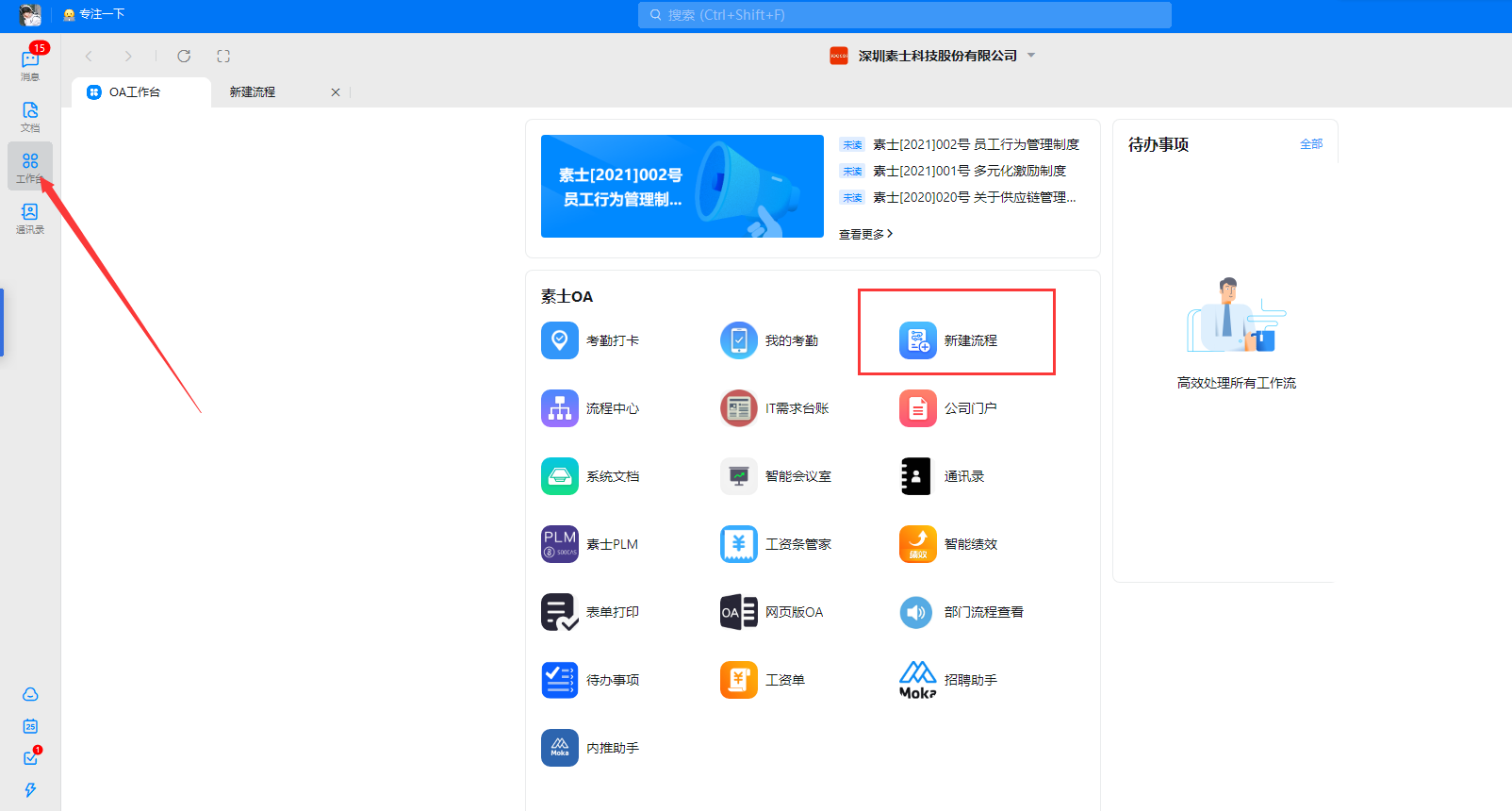Open the IT需求台账 app icon

point(739,408)
